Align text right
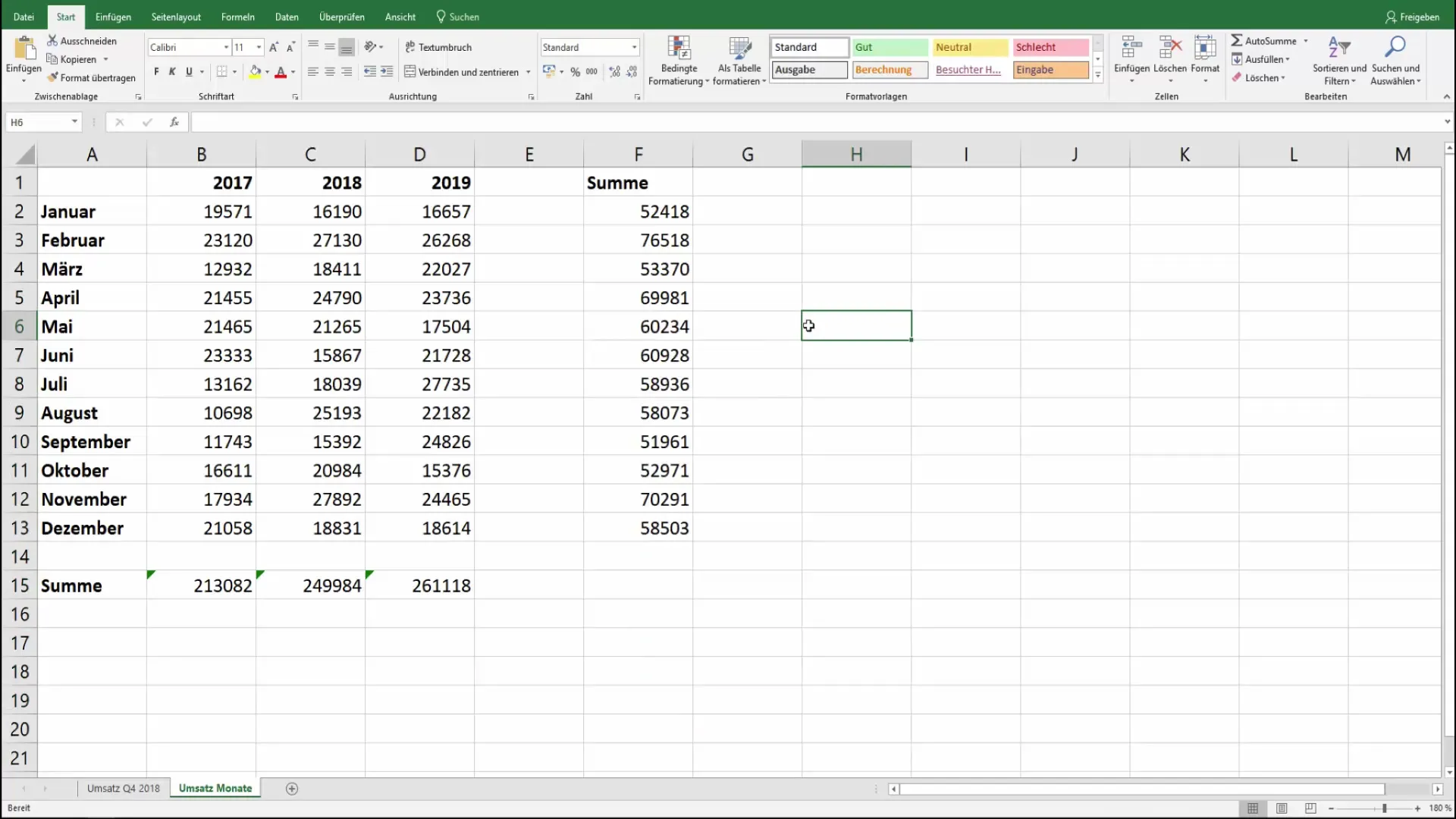1456x819 pixels. (347, 72)
